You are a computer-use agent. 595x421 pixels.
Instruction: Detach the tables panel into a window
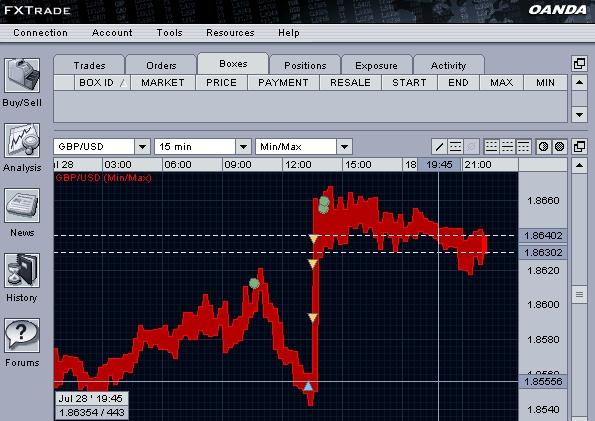coord(579,64)
